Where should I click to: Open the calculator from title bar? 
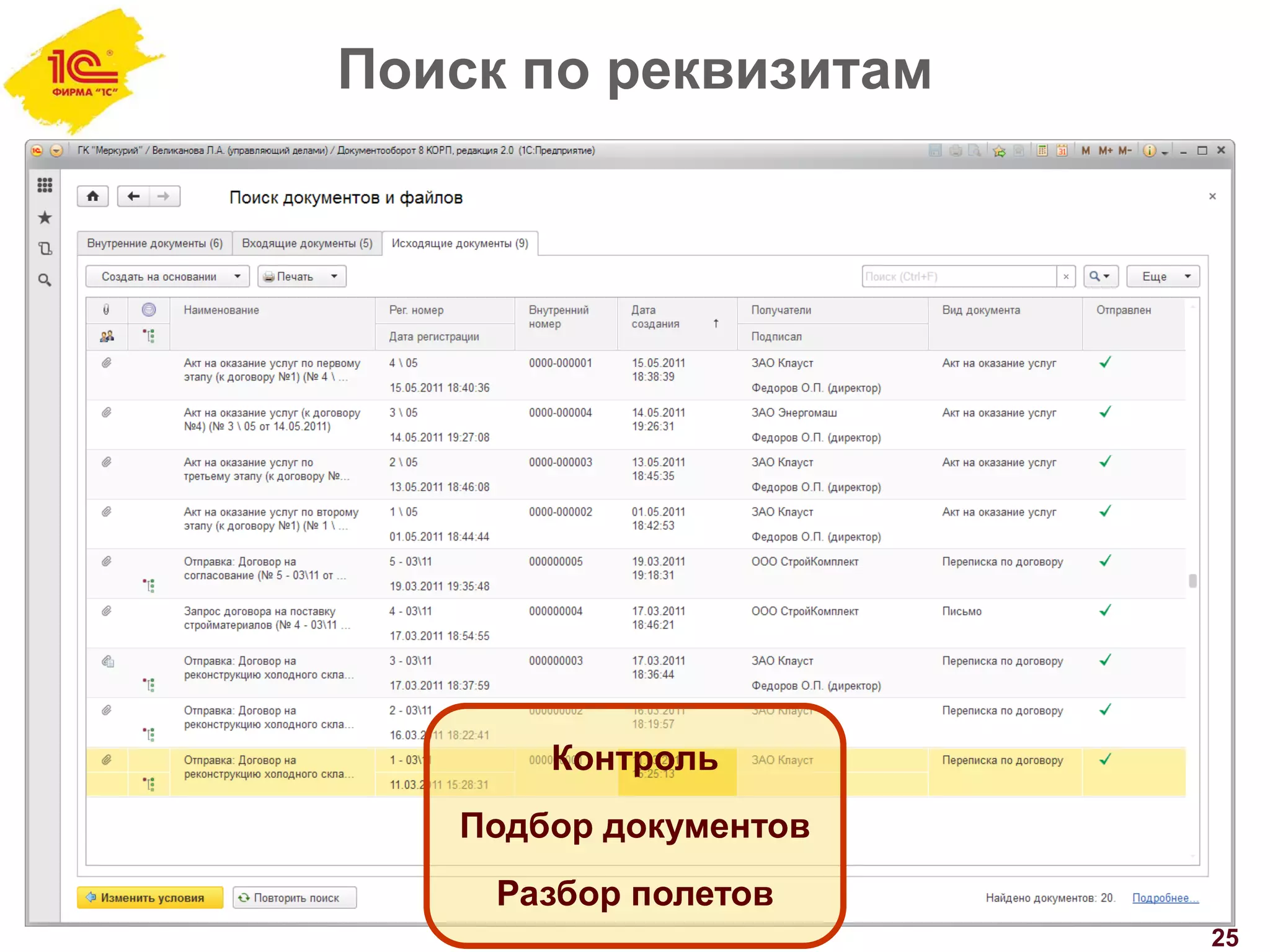[1042, 151]
